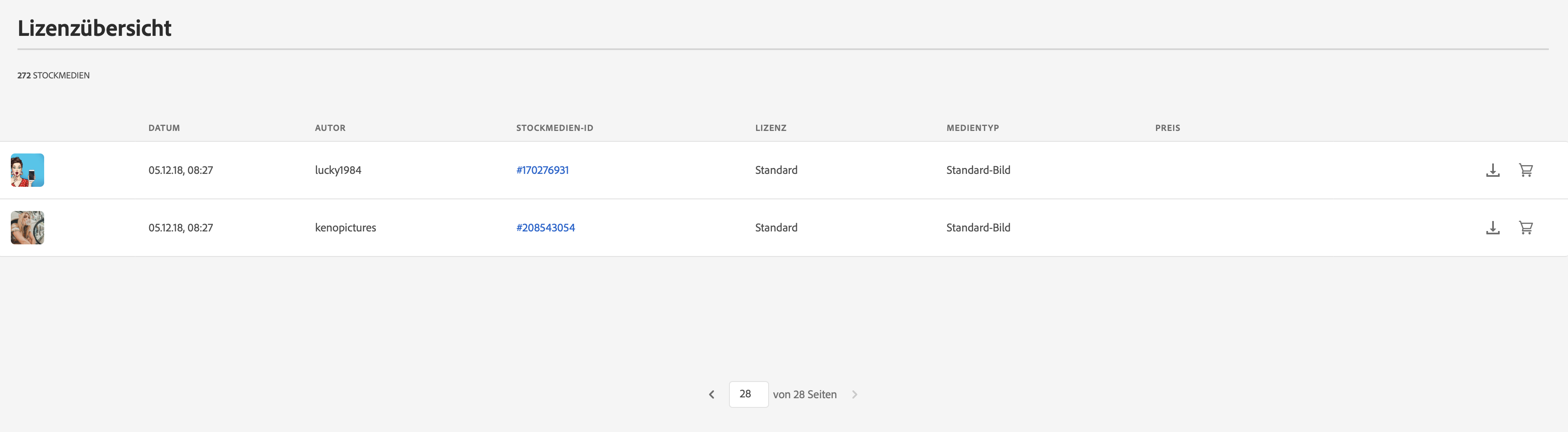The height and width of the screenshot is (432, 1568).
Task: Click the 272 Stockmedien count label
Action: point(54,75)
